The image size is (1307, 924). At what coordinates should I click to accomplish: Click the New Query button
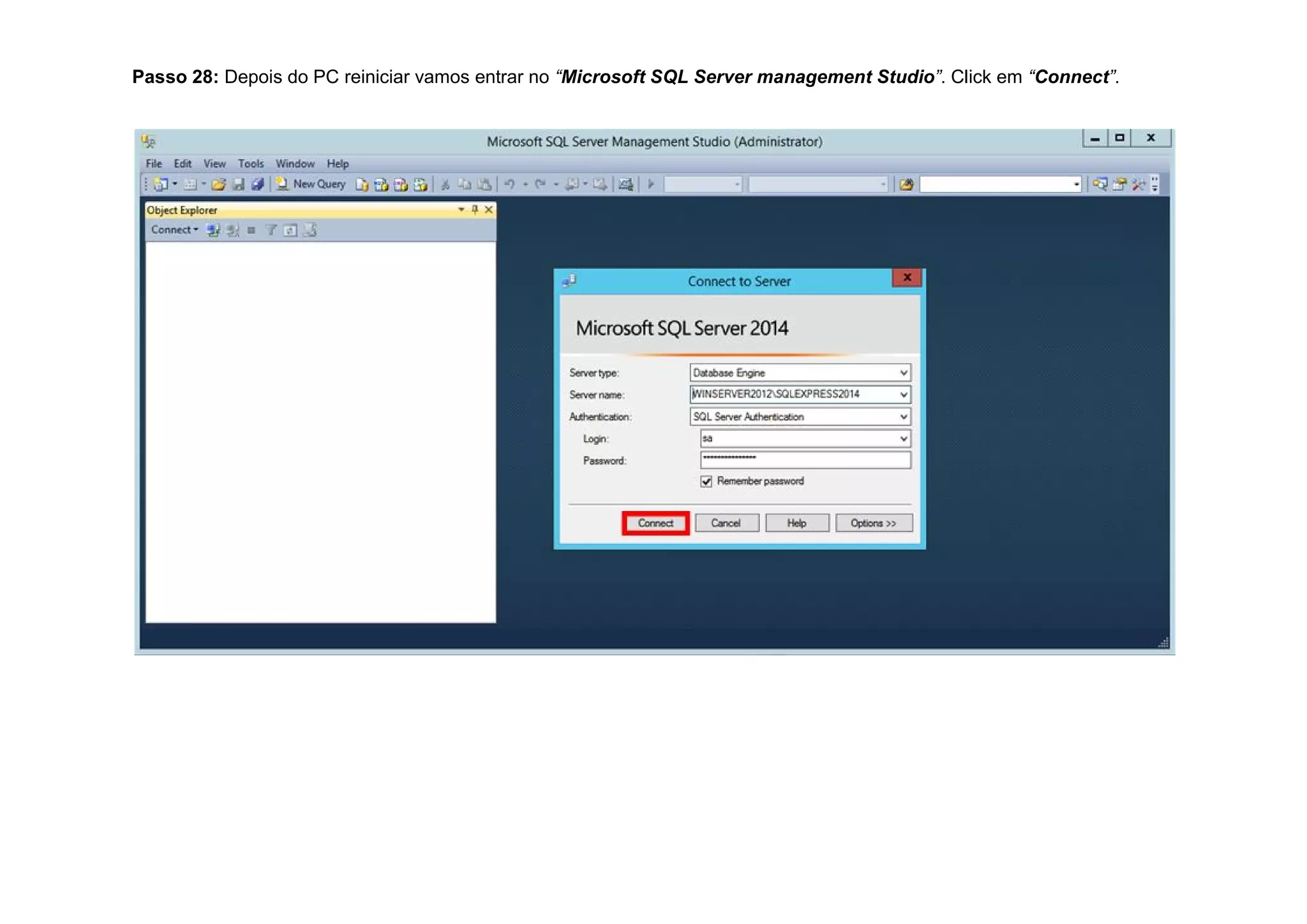(310, 184)
